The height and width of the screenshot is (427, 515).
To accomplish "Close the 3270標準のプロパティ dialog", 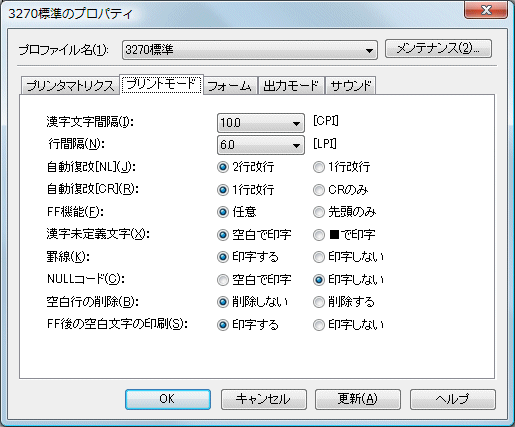I will [x=486, y=10].
